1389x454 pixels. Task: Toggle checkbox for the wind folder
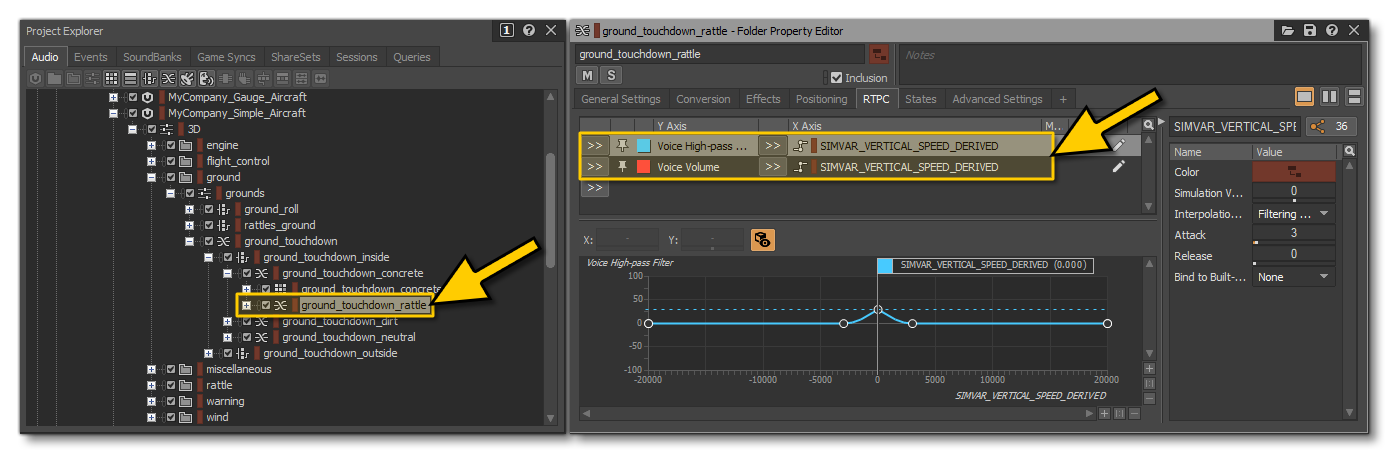pyautogui.click(x=171, y=417)
